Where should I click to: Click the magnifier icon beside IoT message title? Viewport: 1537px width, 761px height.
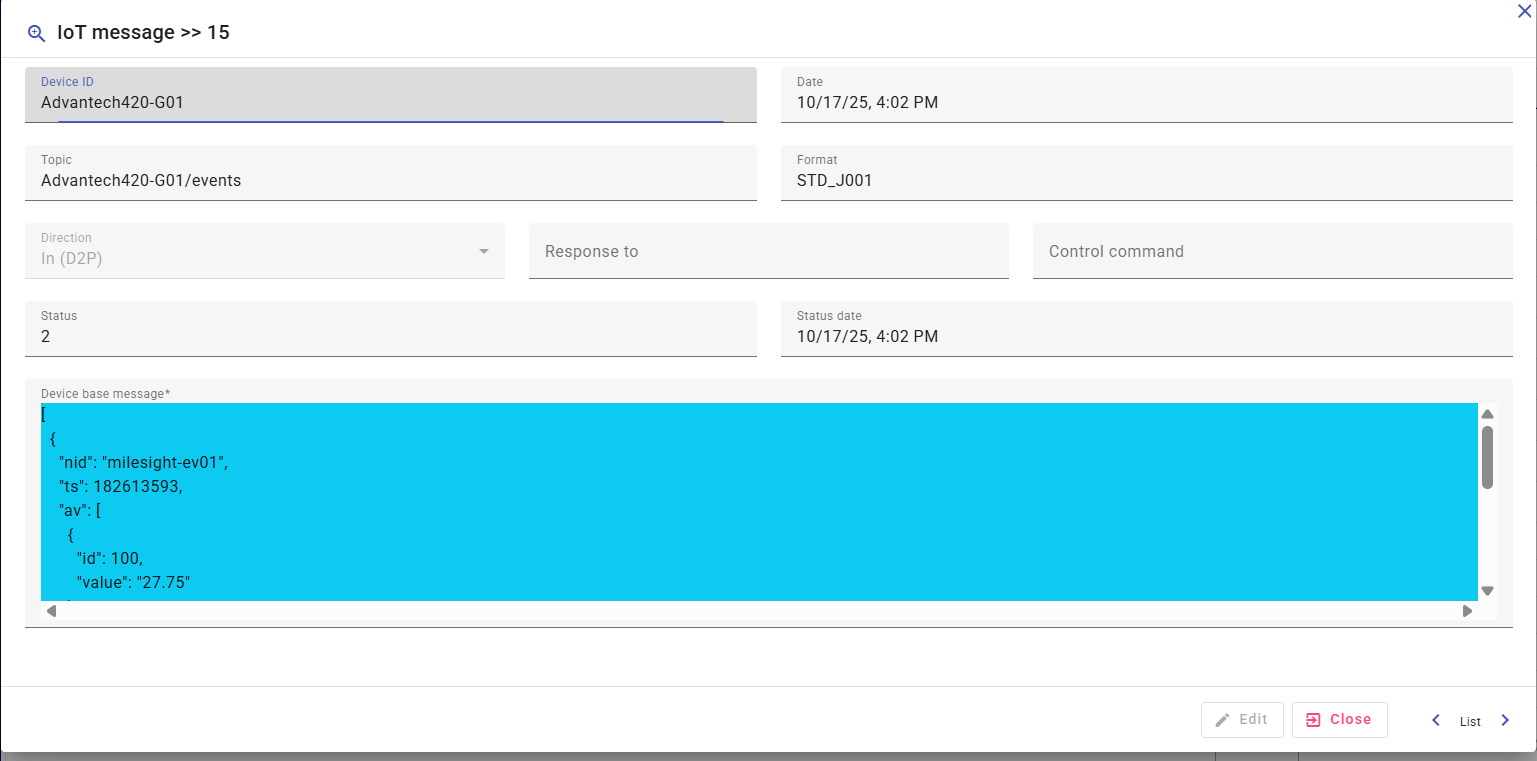click(x=36, y=33)
